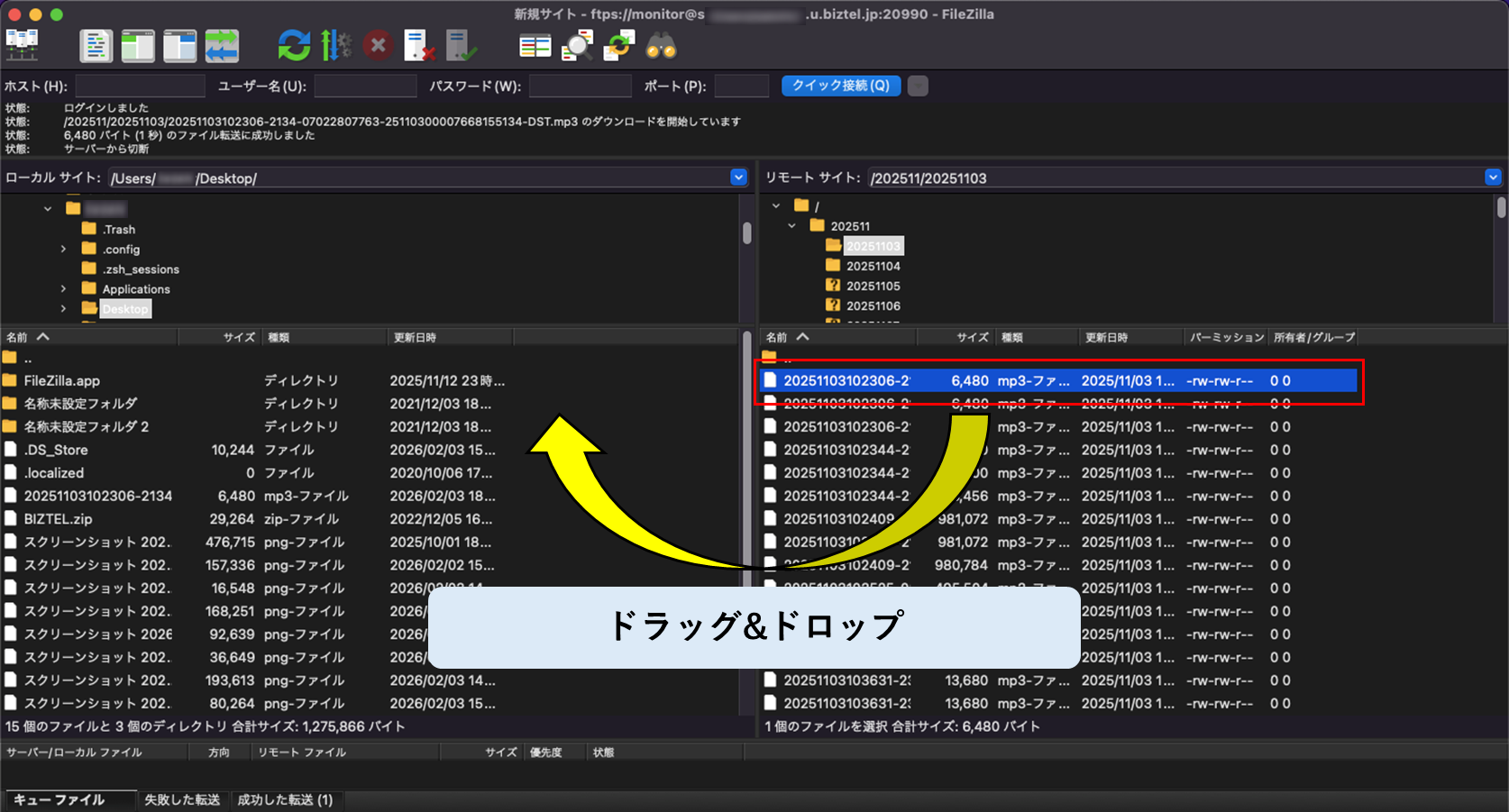Click the process transfer queue icon

[336, 45]
